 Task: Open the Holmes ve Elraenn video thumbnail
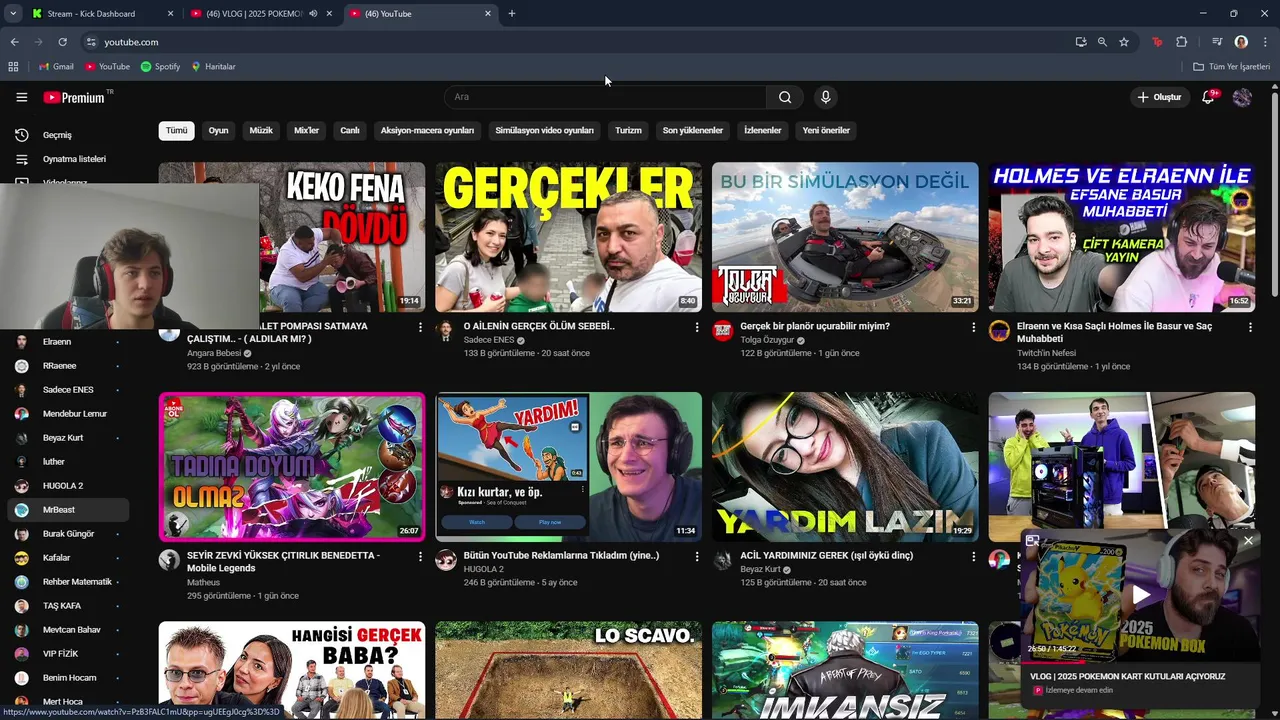[x=1121, y=237]
